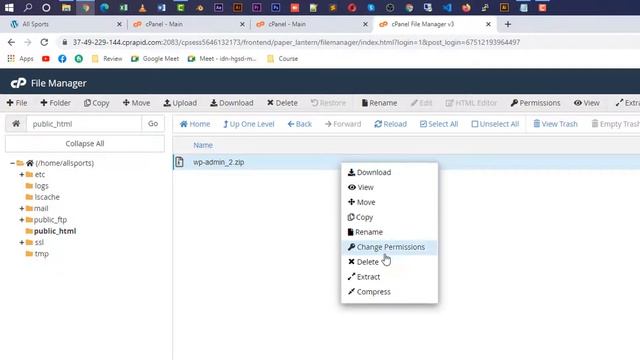
Task: Open the Facebook bookmark icon
Action: tap(62, 59)
